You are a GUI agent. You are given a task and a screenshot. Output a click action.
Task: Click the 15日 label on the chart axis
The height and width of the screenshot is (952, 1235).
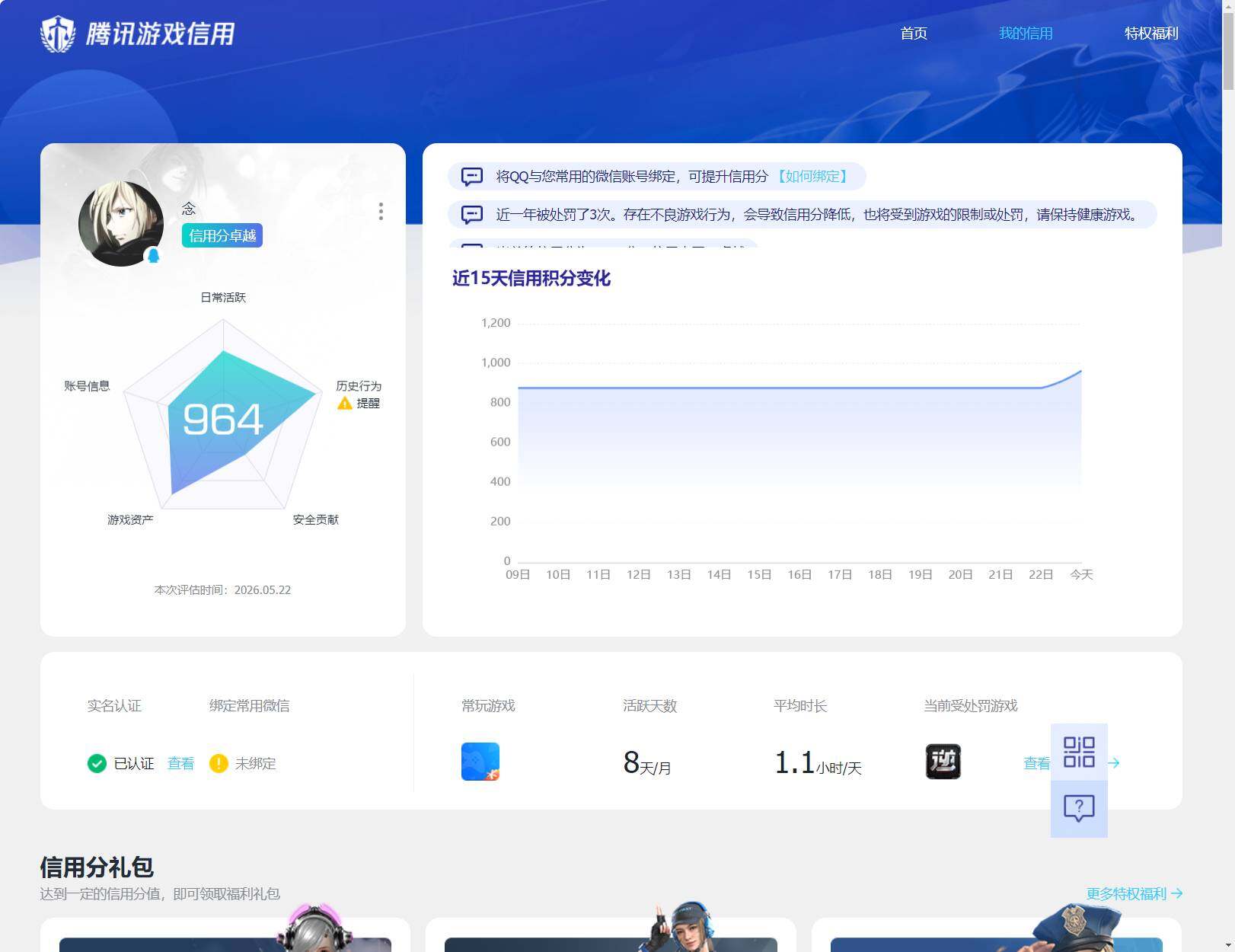click(759, 574)
